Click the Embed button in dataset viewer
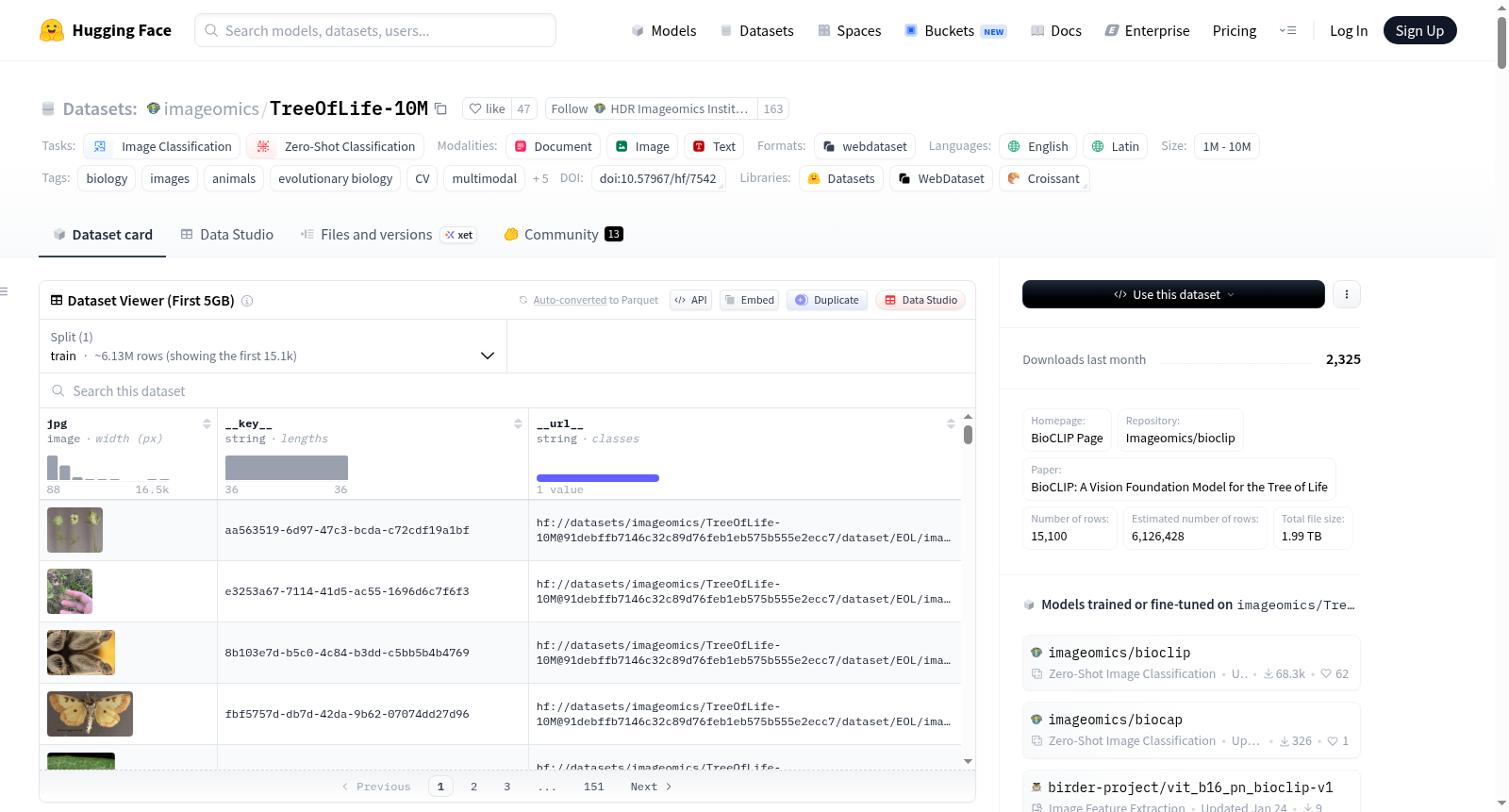 point(749,300)
